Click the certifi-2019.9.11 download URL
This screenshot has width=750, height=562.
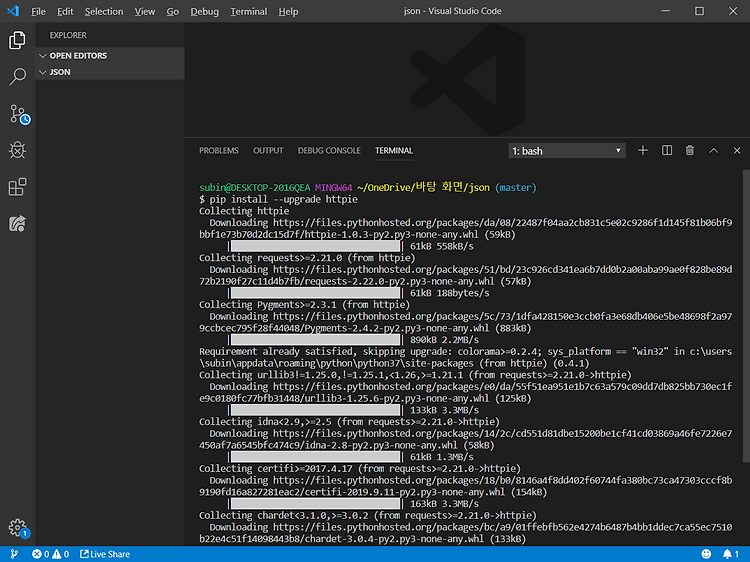pos(465,486)
